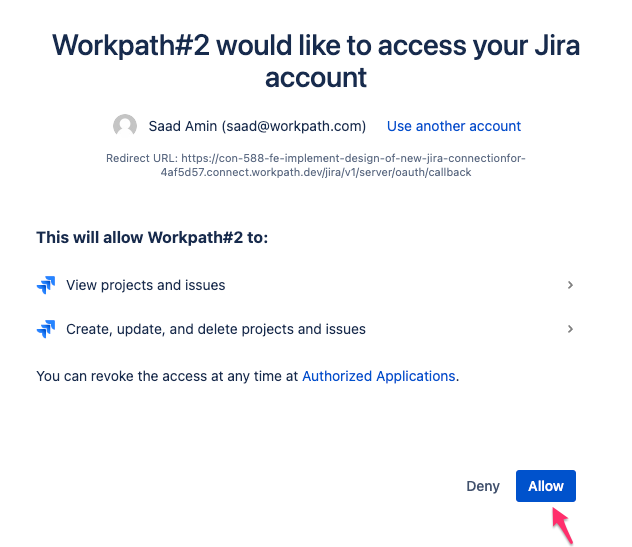Click the Deny button
This screenshot has height=547, width=632.
click(483, 486)
